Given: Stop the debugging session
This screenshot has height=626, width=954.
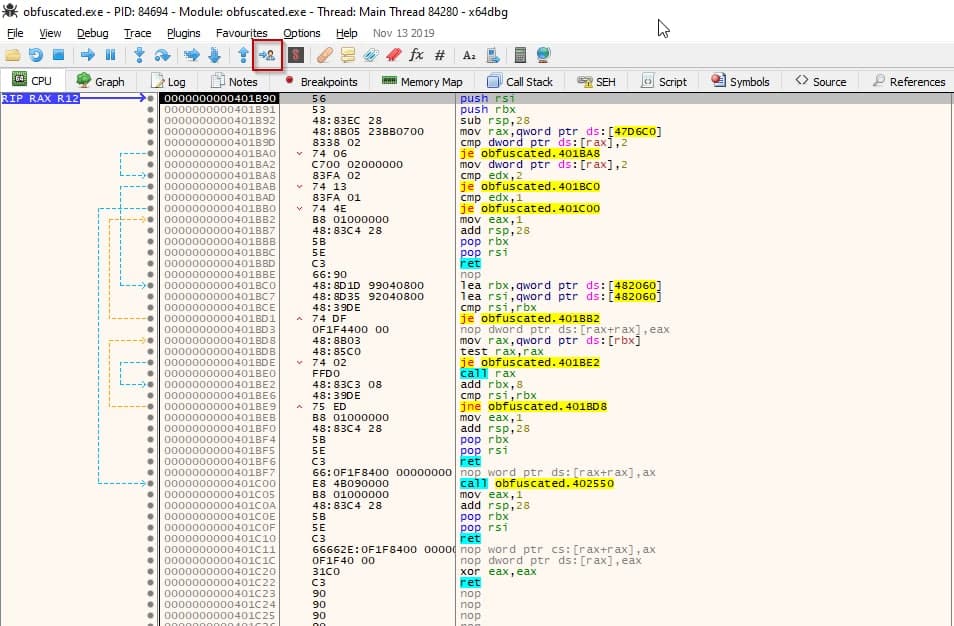Looking at the screenshot, I should tap(58, 55).
